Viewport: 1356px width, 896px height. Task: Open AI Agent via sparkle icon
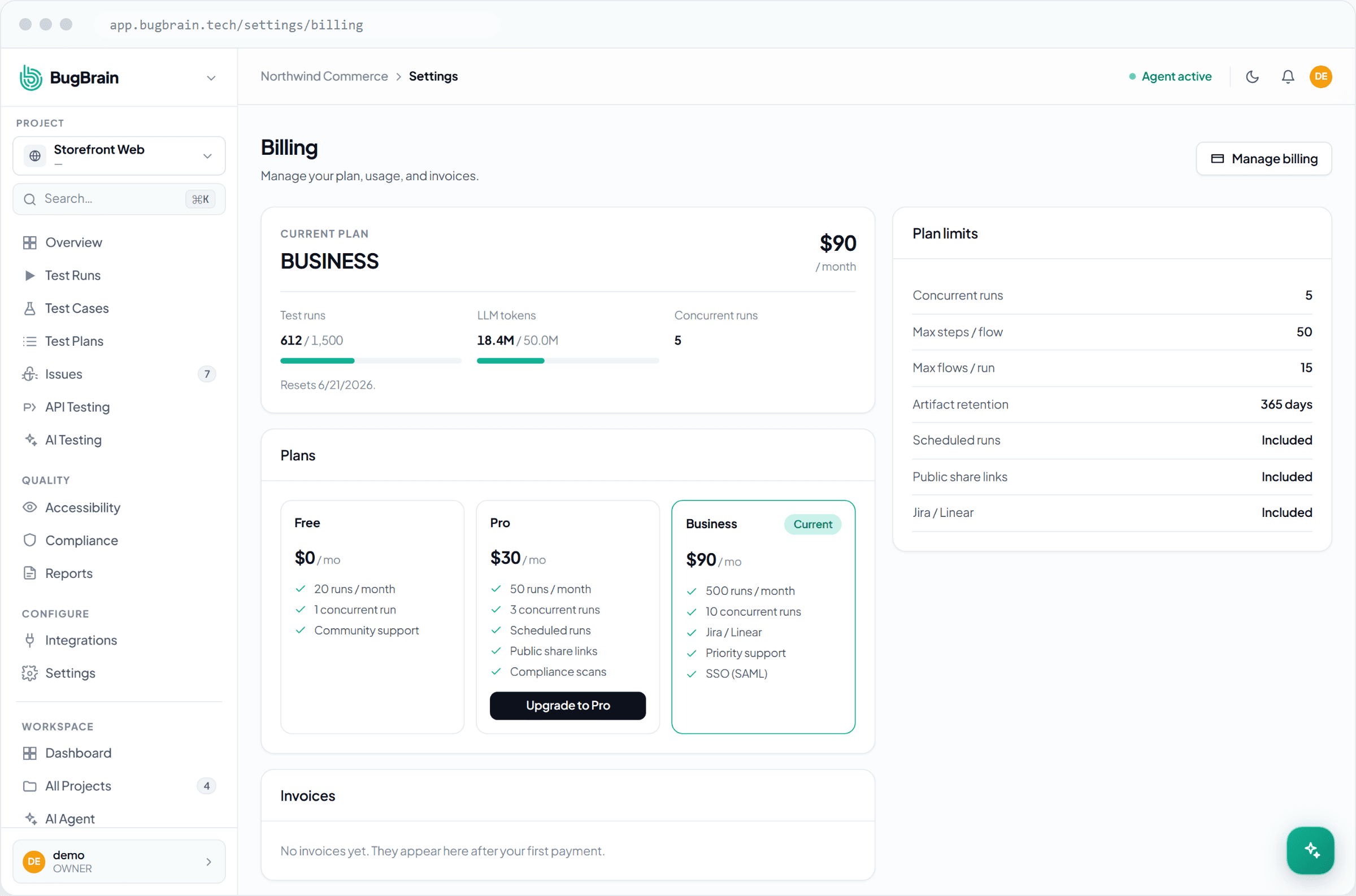click(30, 818)
